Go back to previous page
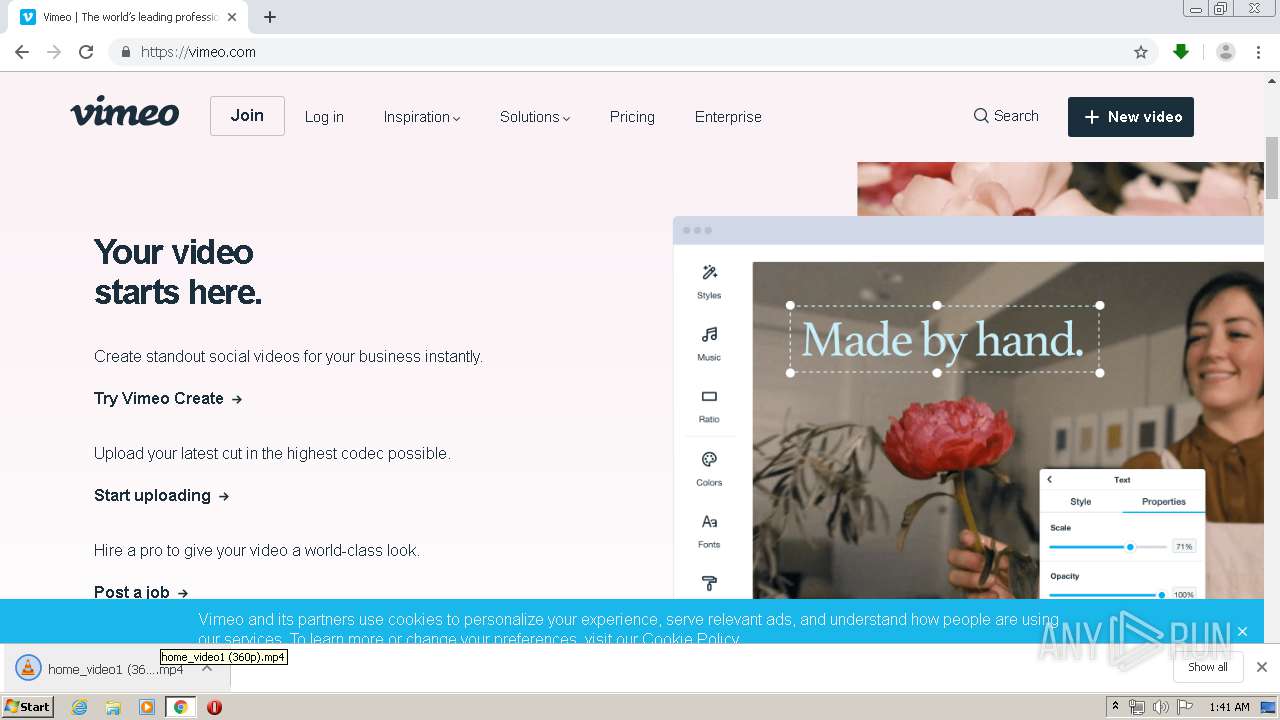Viewport: 1280px width, 720px height. click(x=22, y=52)
